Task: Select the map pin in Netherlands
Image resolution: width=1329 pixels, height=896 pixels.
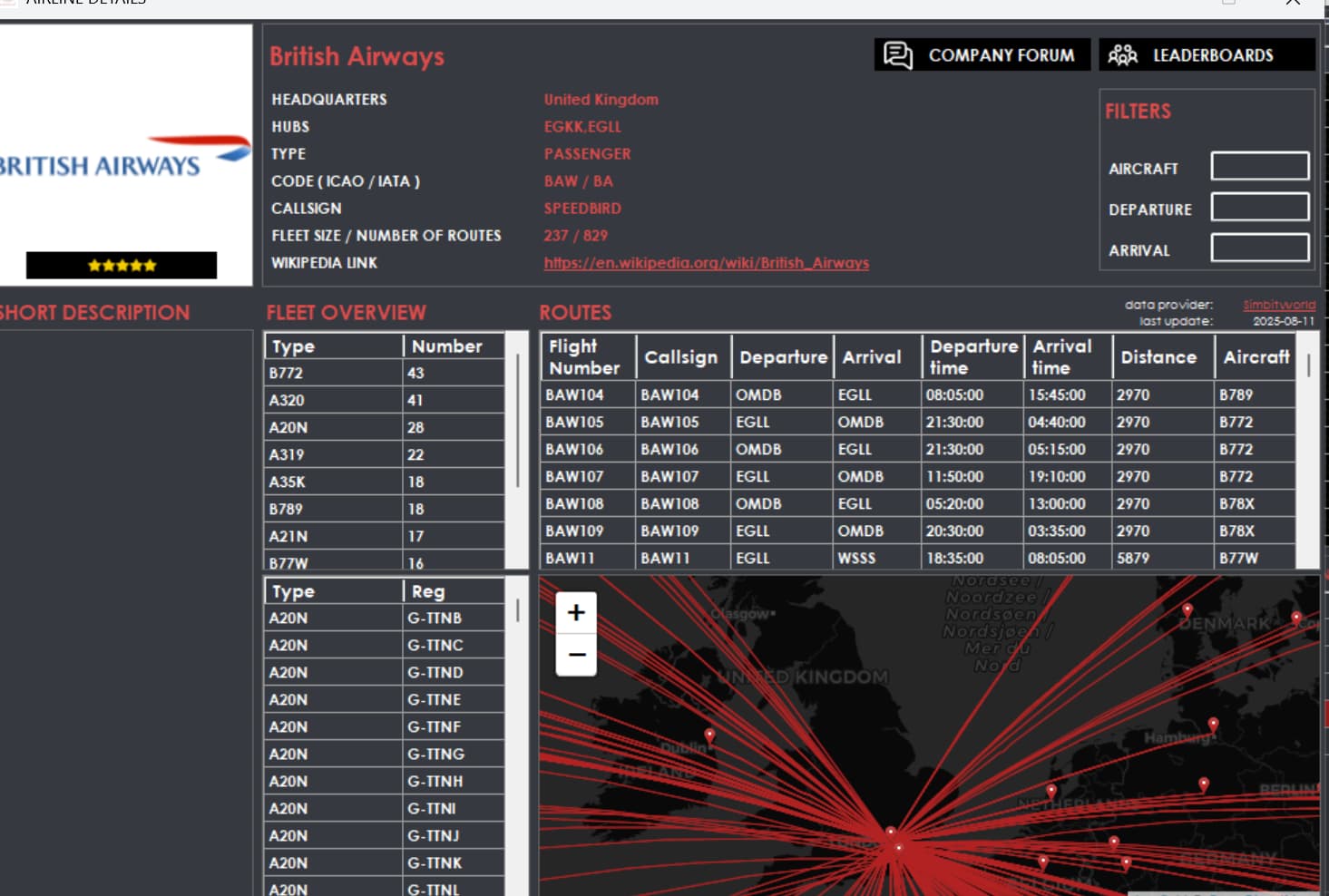Action: tap(1051, 792)
